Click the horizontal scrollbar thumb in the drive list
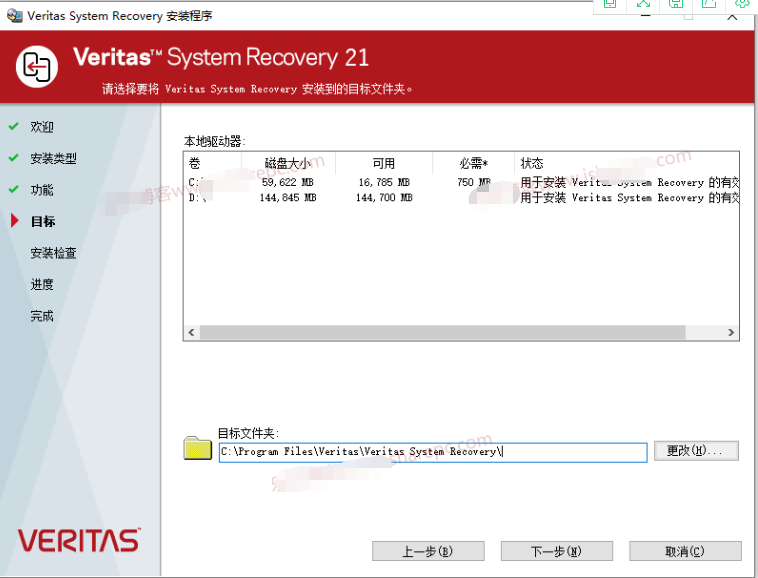Screen dimensions: 758x578 pyautogui.click(x=442, y=332)
